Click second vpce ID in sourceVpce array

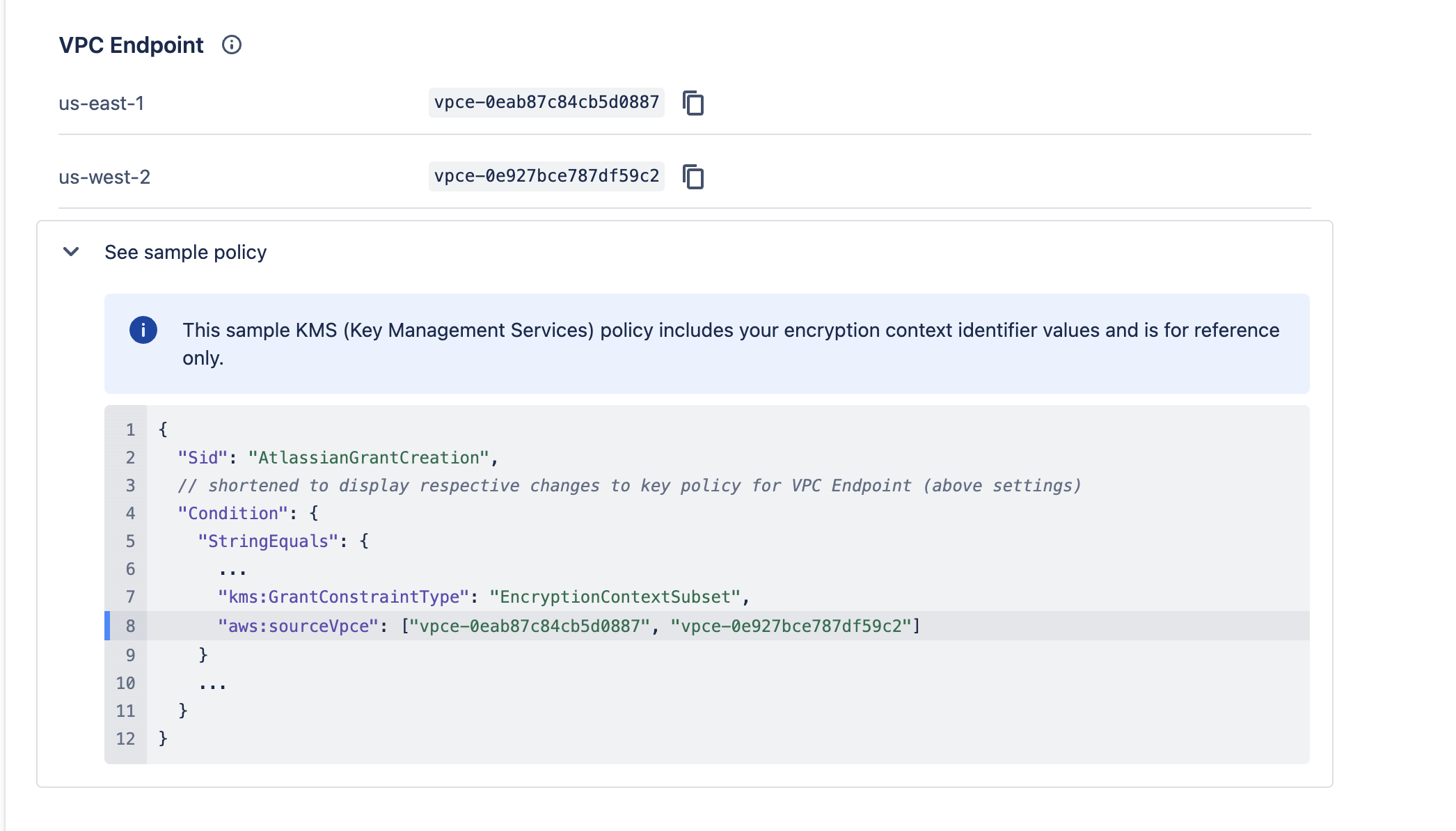point(791,626)
